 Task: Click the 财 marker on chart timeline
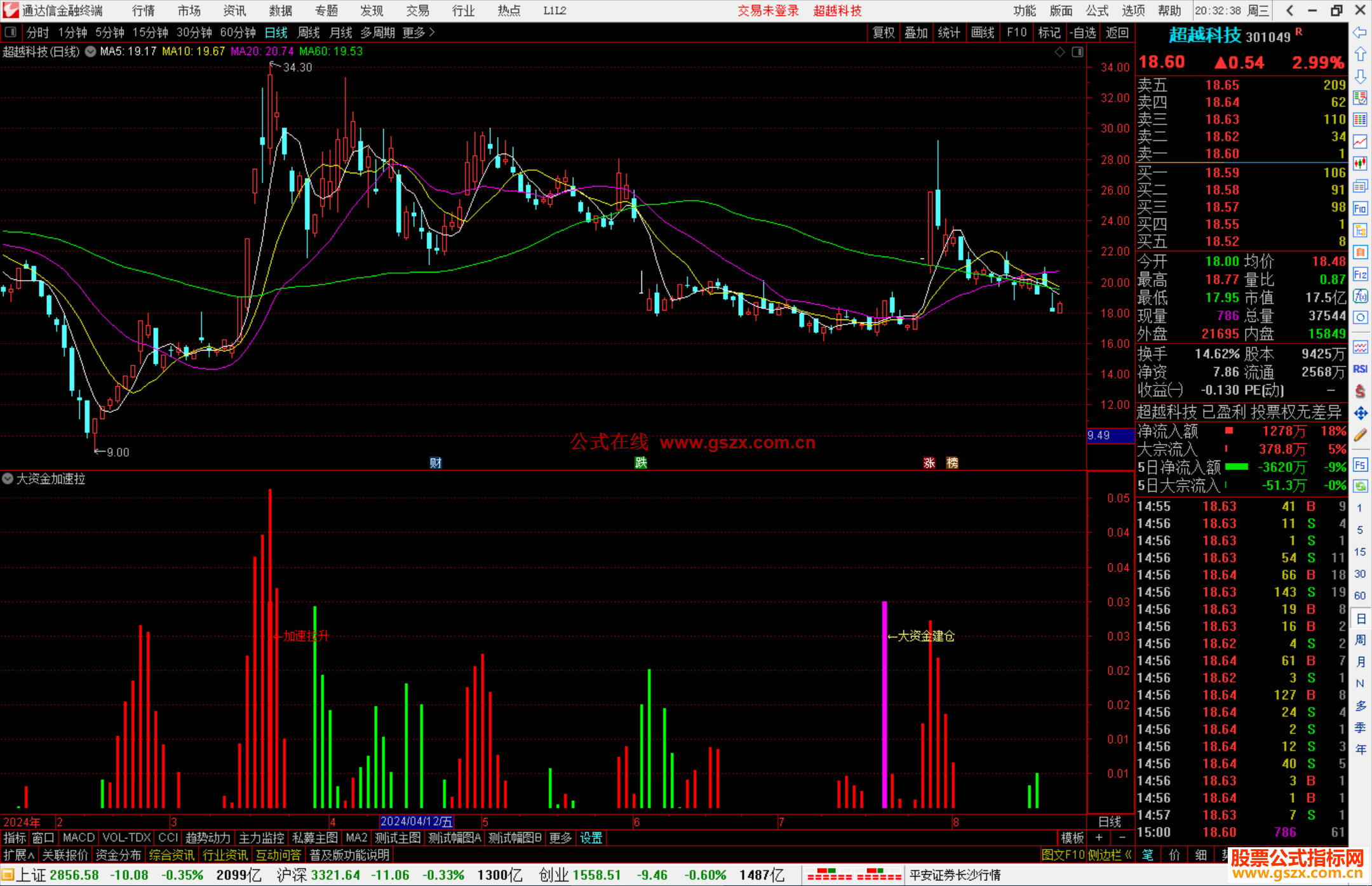[435, 462]
